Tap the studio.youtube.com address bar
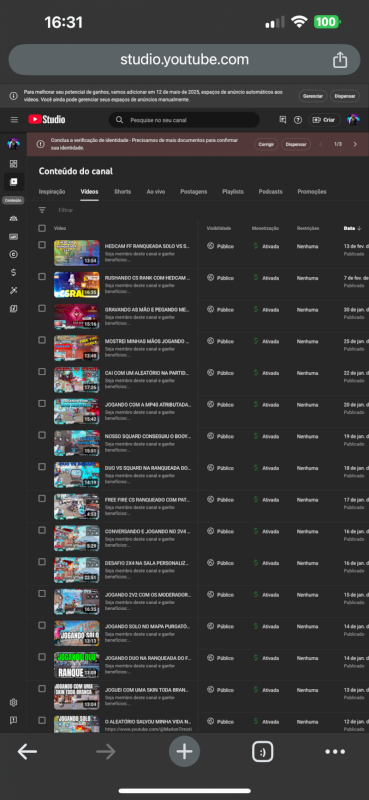The image size is (369, 800). pyautogui.click(x=184, y=60)
